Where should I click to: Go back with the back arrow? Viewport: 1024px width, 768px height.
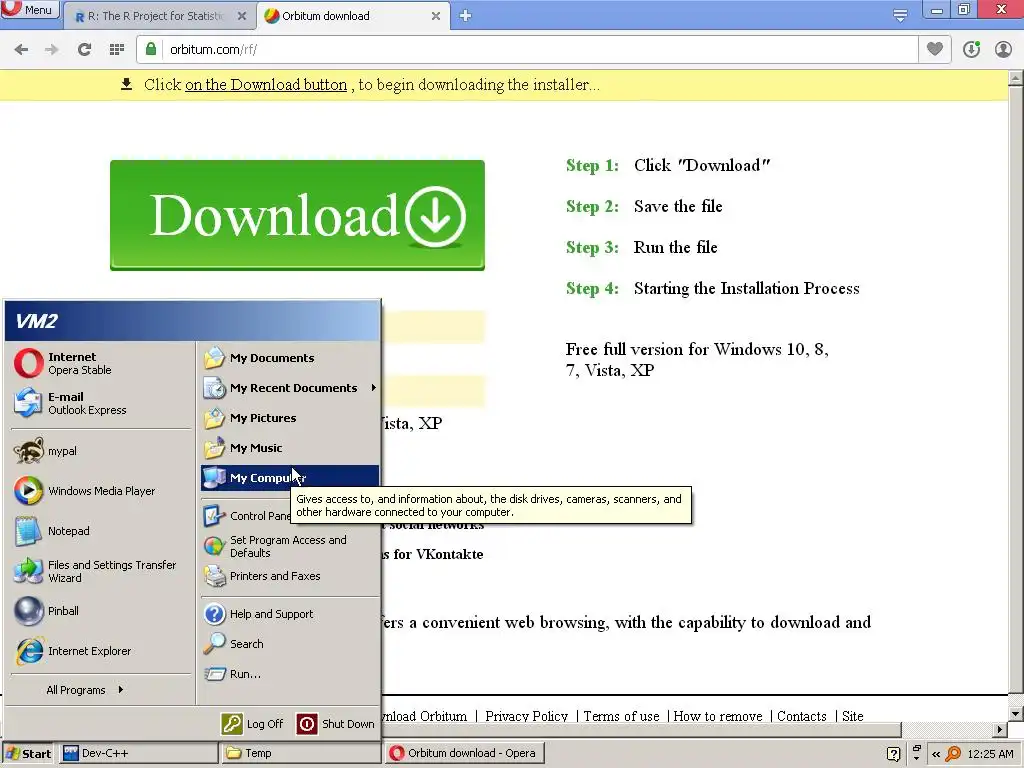(21, 50)
